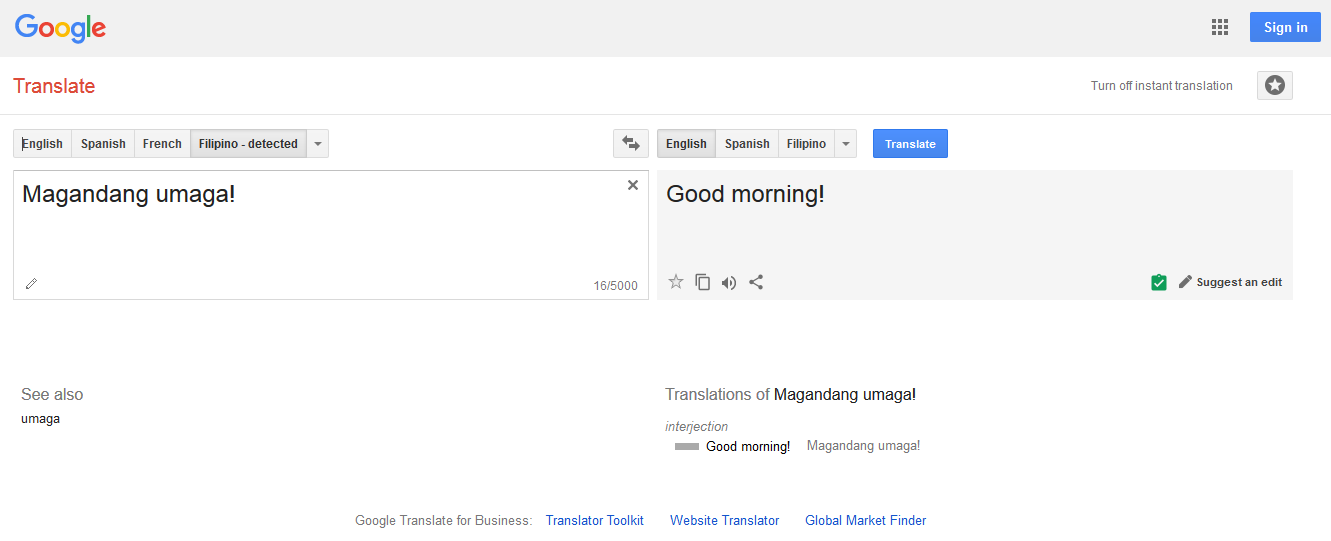Click the red Translate heading
Viewport: 1331px width, 541px height.
54,86
